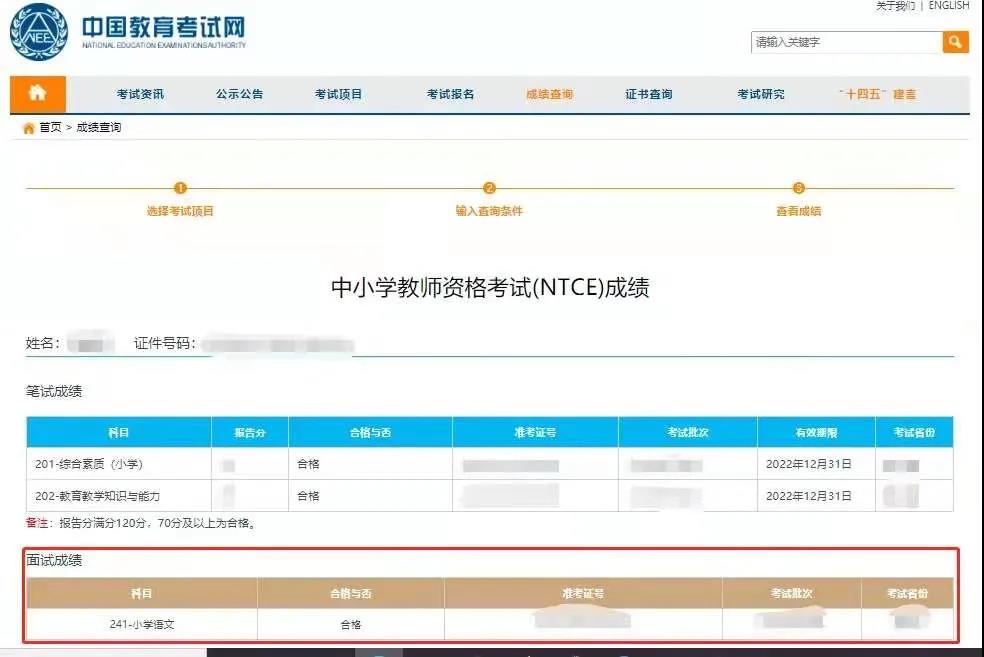984x657 pixels.
Task: Open the 公示公告 menu
Action: [x=239, y=95]
